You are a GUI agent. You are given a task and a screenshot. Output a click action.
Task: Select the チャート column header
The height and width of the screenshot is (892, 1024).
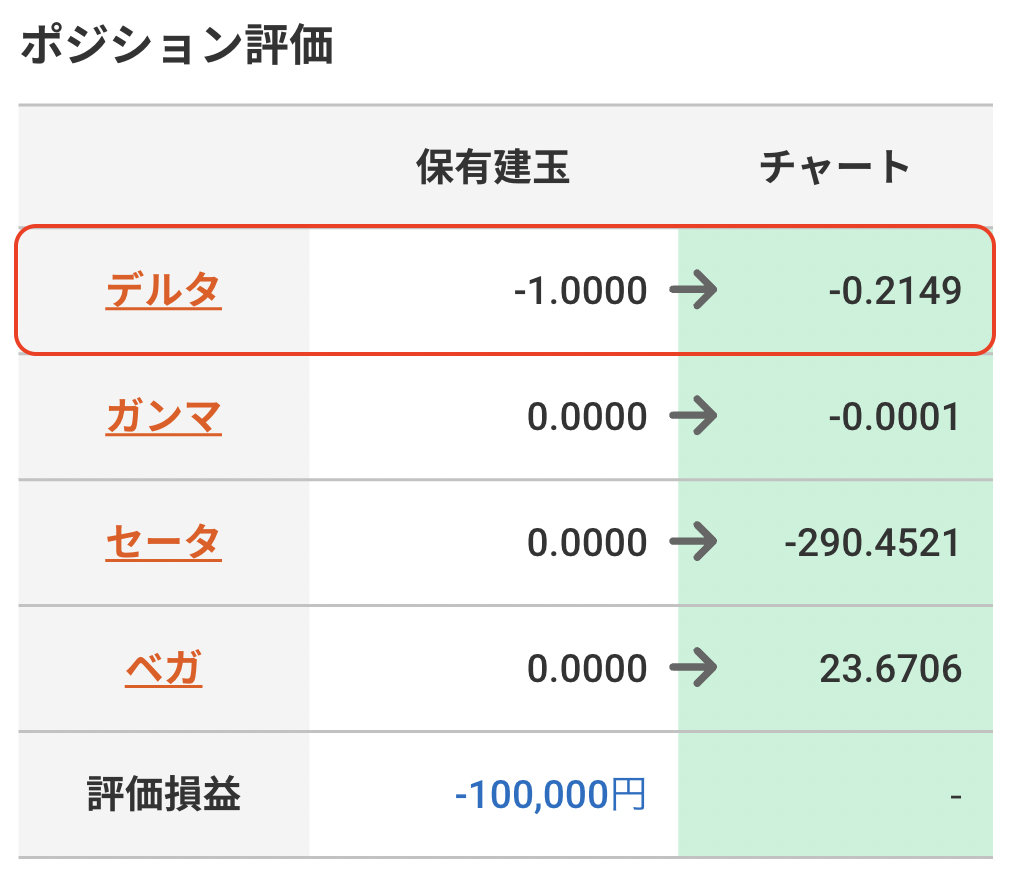coord(835,167)
